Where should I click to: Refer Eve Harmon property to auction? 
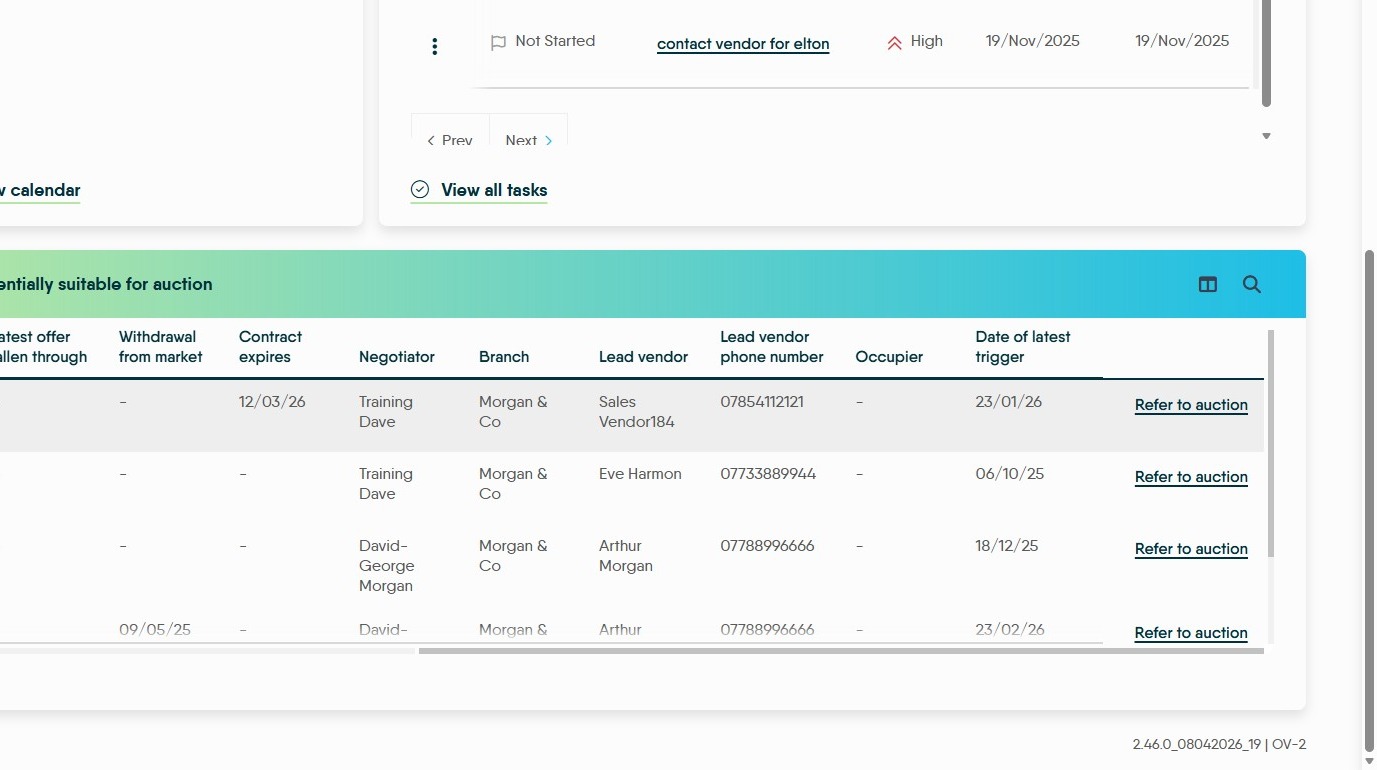point(1191,477)
